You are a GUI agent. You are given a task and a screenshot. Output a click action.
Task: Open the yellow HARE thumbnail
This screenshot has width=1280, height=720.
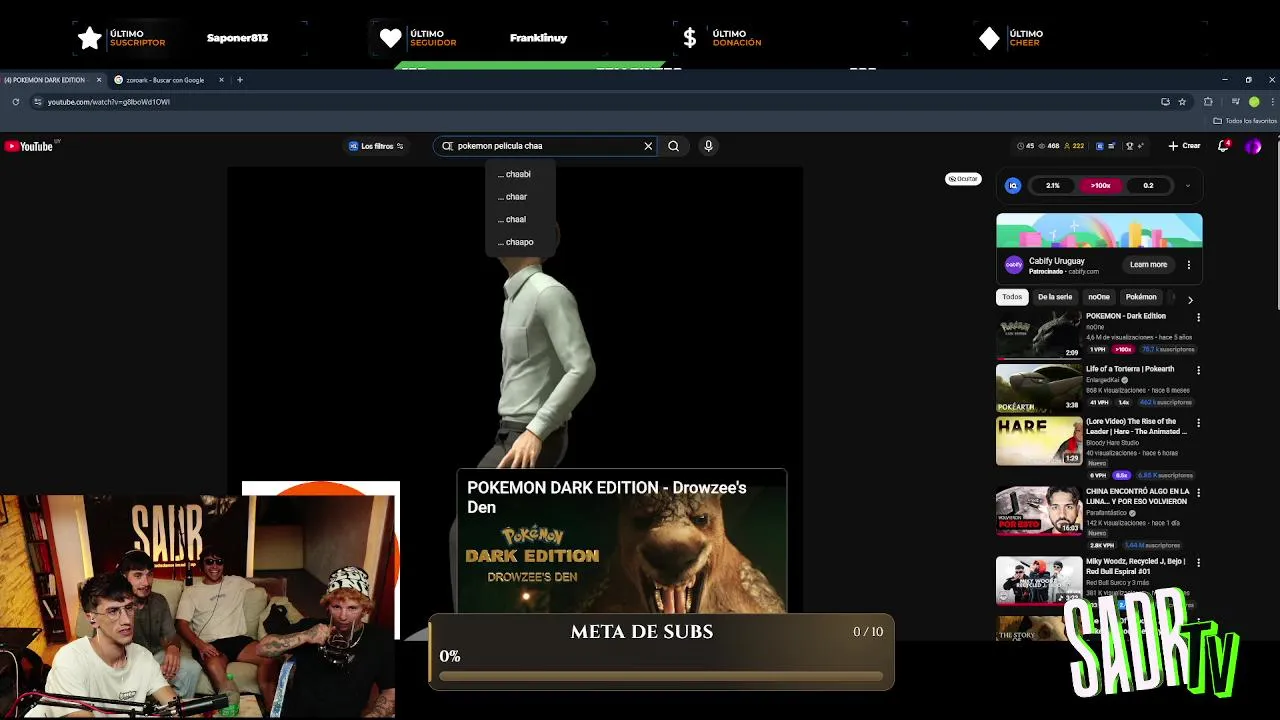[x=1038, y=441]
